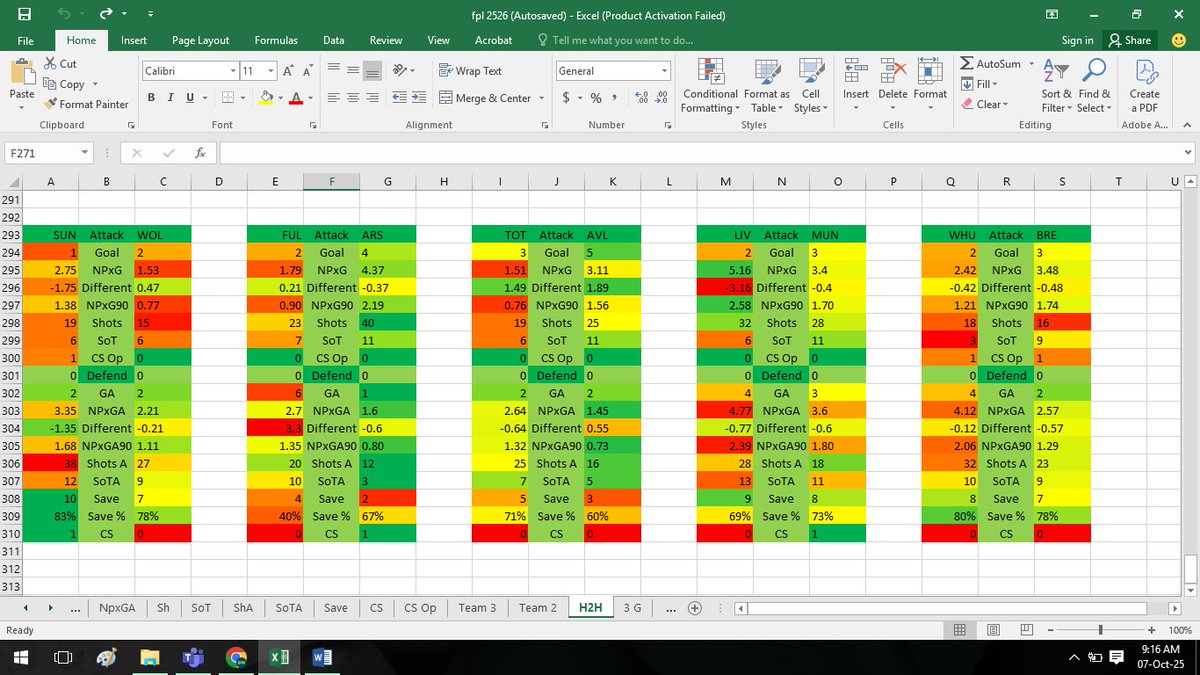
Task: Open the General number format dropdown
Action: [665, 71]
